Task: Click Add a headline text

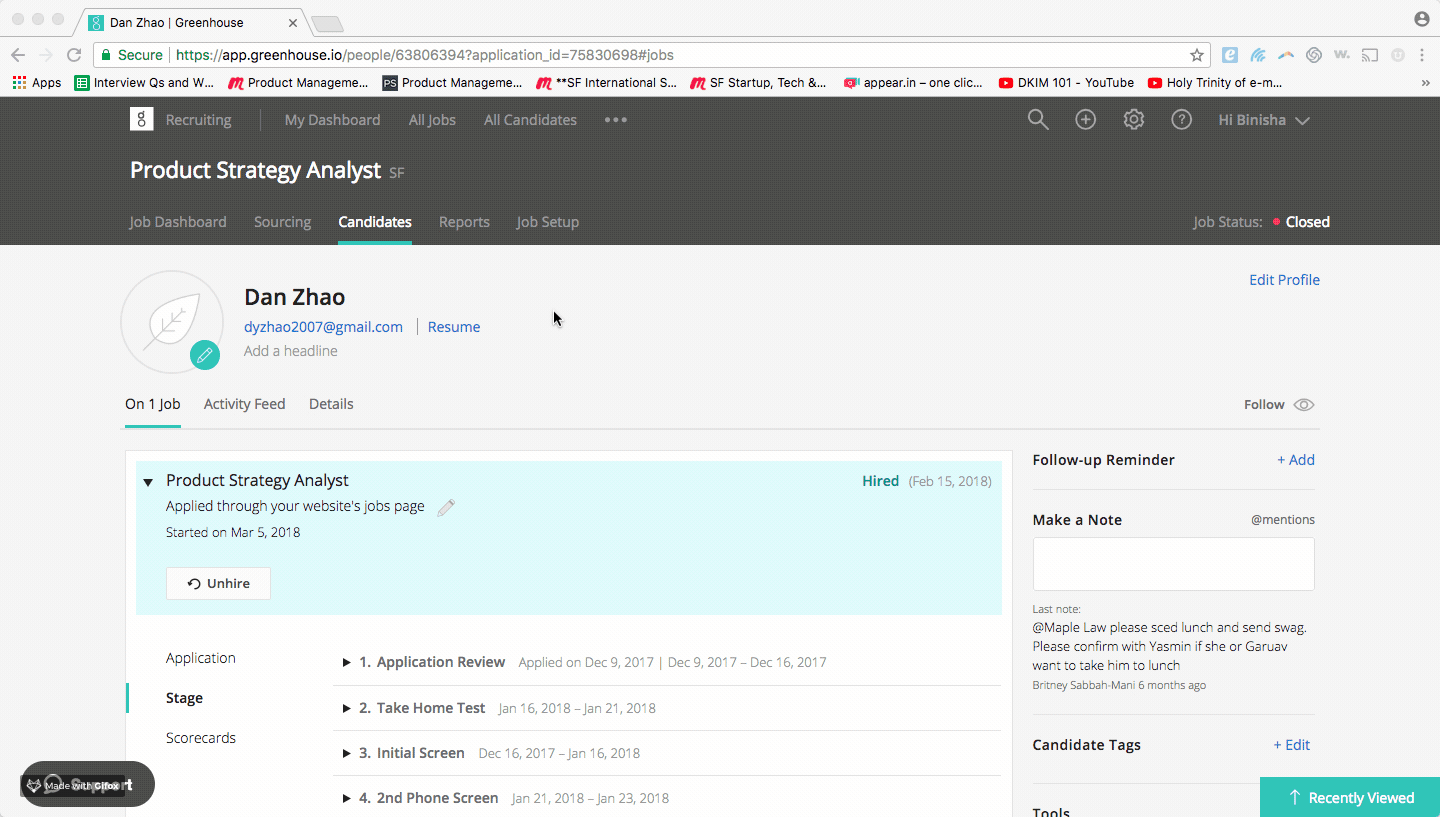Action: (x=290, y=351)
